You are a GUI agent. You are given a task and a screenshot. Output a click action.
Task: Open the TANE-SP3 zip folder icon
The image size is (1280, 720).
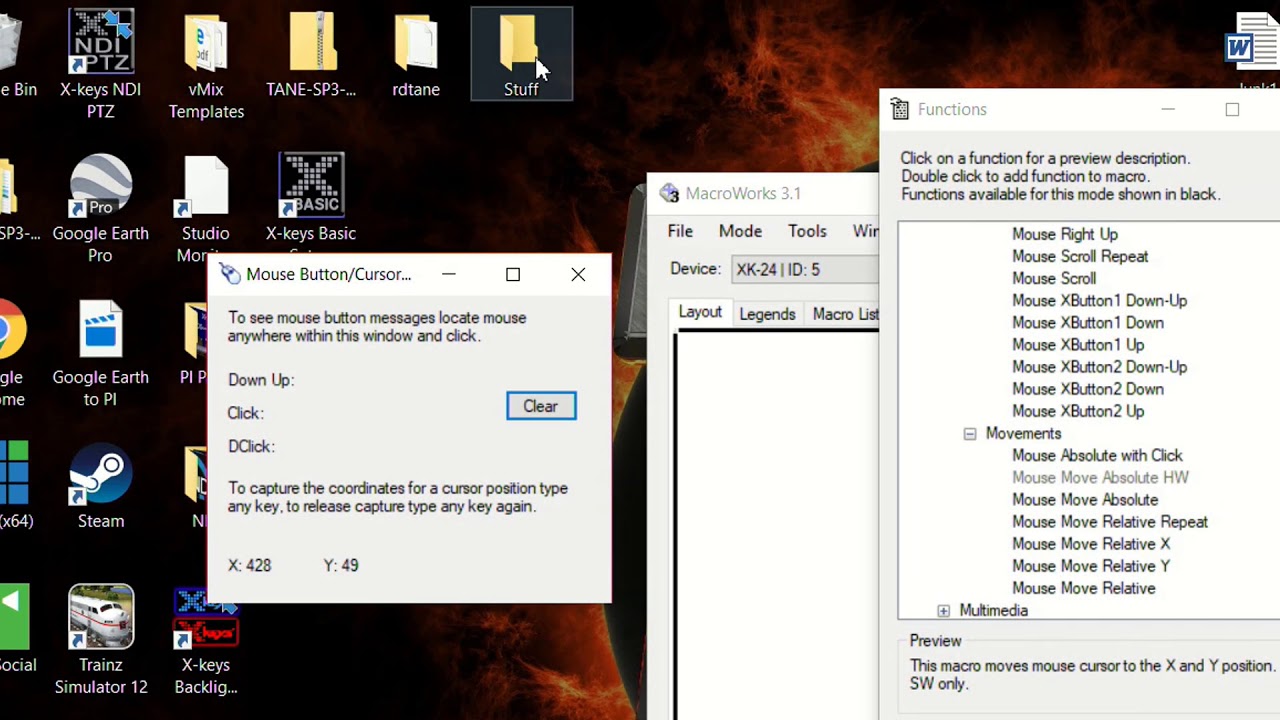(311, 54)
